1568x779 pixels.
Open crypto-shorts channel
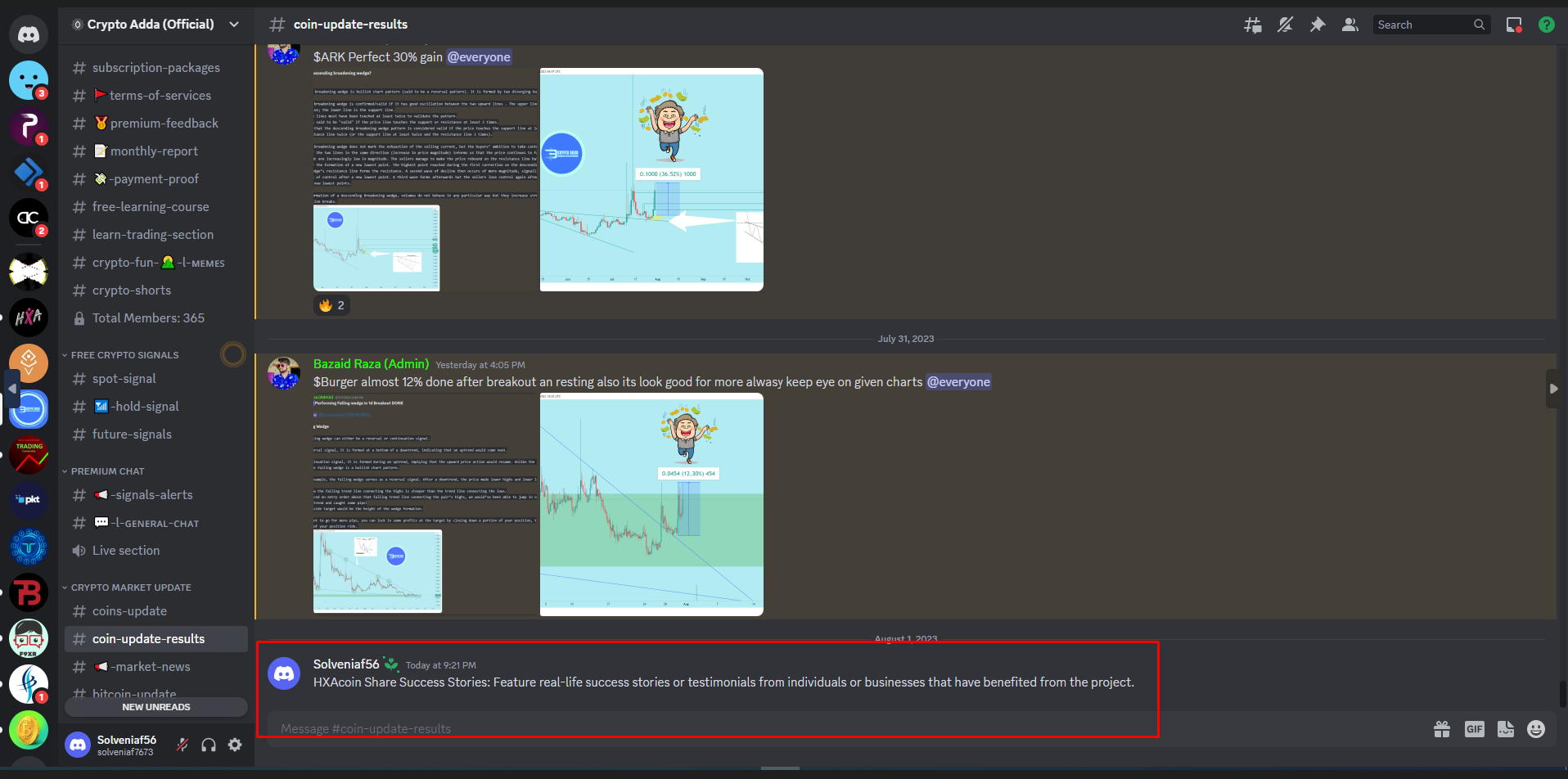click(155, 290)
